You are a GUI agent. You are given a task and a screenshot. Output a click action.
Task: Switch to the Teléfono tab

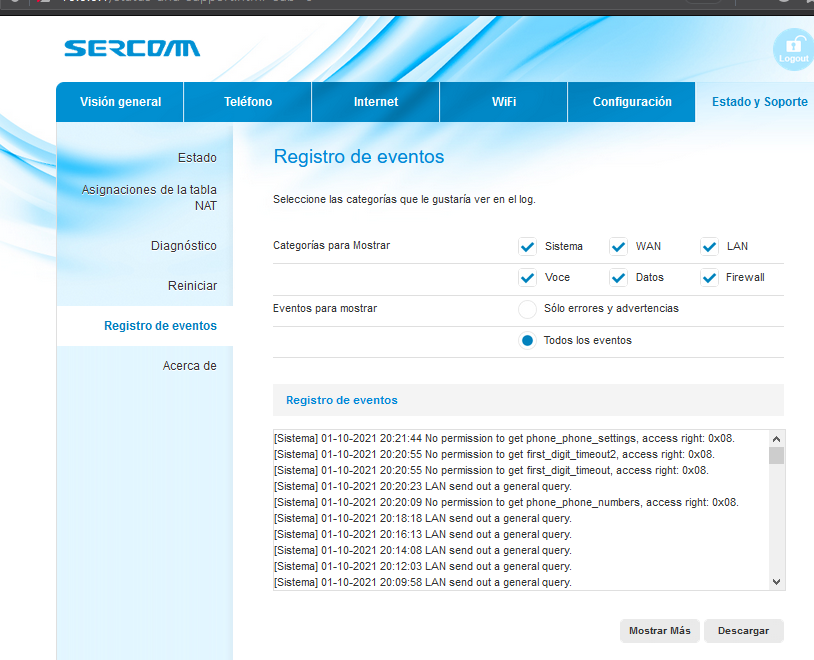pos(247,101)
